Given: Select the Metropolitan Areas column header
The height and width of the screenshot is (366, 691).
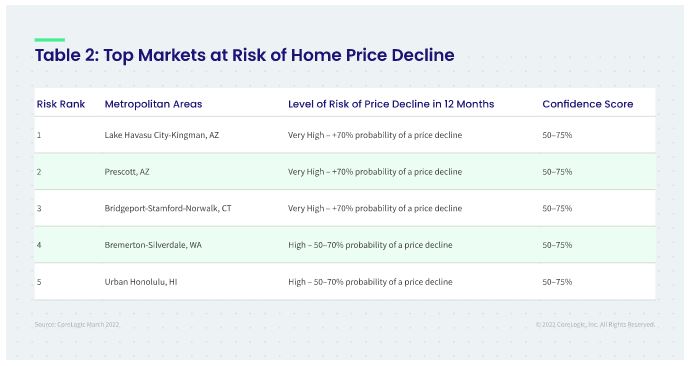Looking at the screenshot, I should tap(153, 104).
